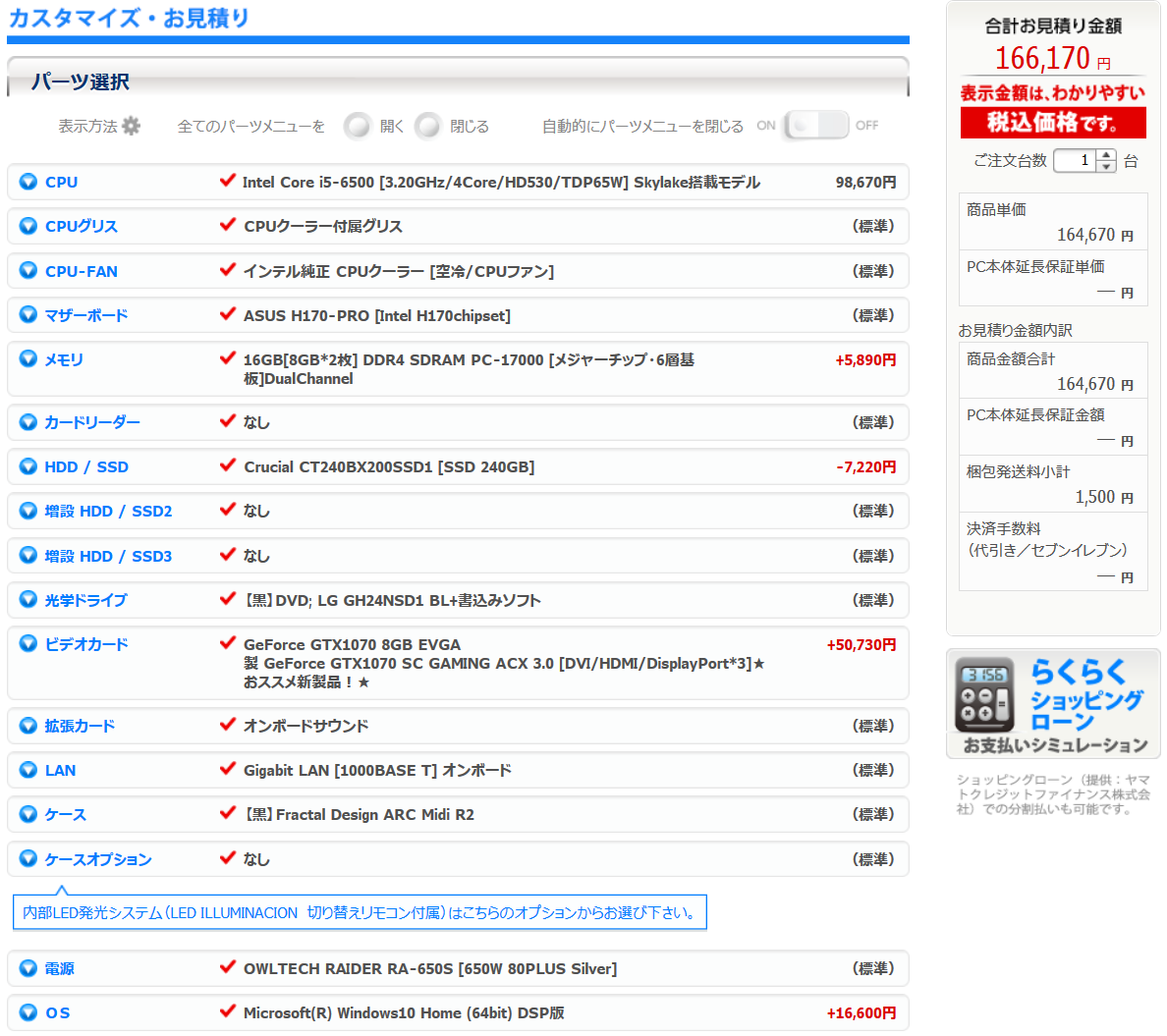Select the 開く radio button for all menus

point(358,126)
